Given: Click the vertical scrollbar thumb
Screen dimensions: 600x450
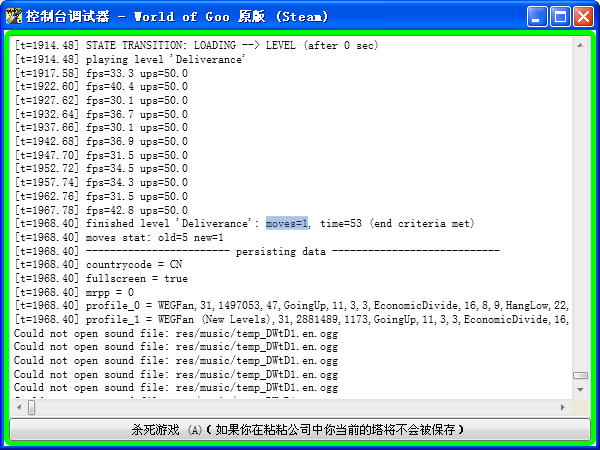Looking at the screenshot, I should (579, 375).
